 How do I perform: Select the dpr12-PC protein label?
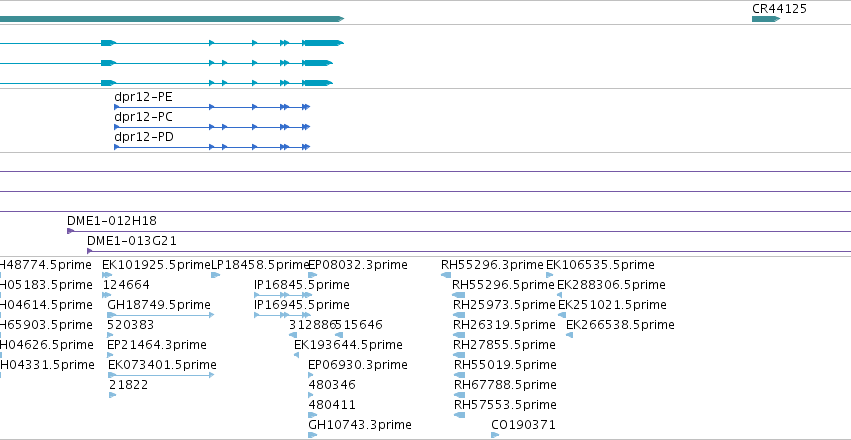point(143,117)
